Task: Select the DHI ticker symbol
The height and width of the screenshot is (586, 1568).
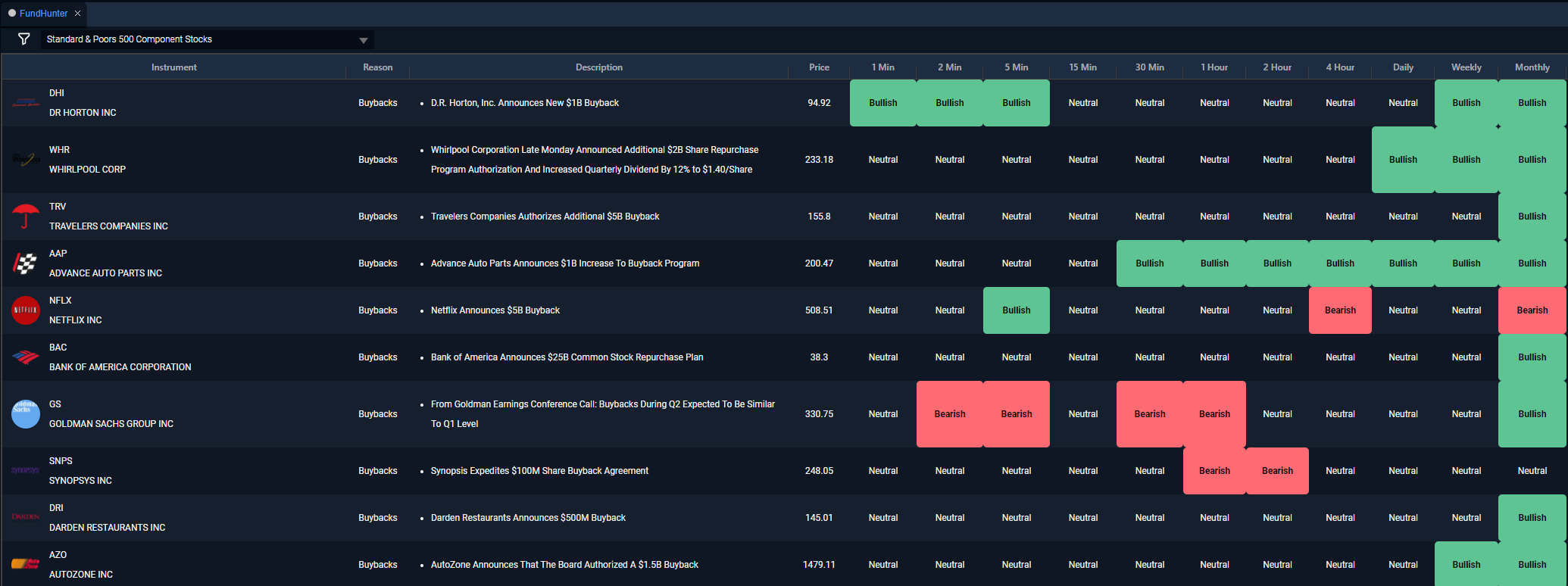Action: [57, 93]
